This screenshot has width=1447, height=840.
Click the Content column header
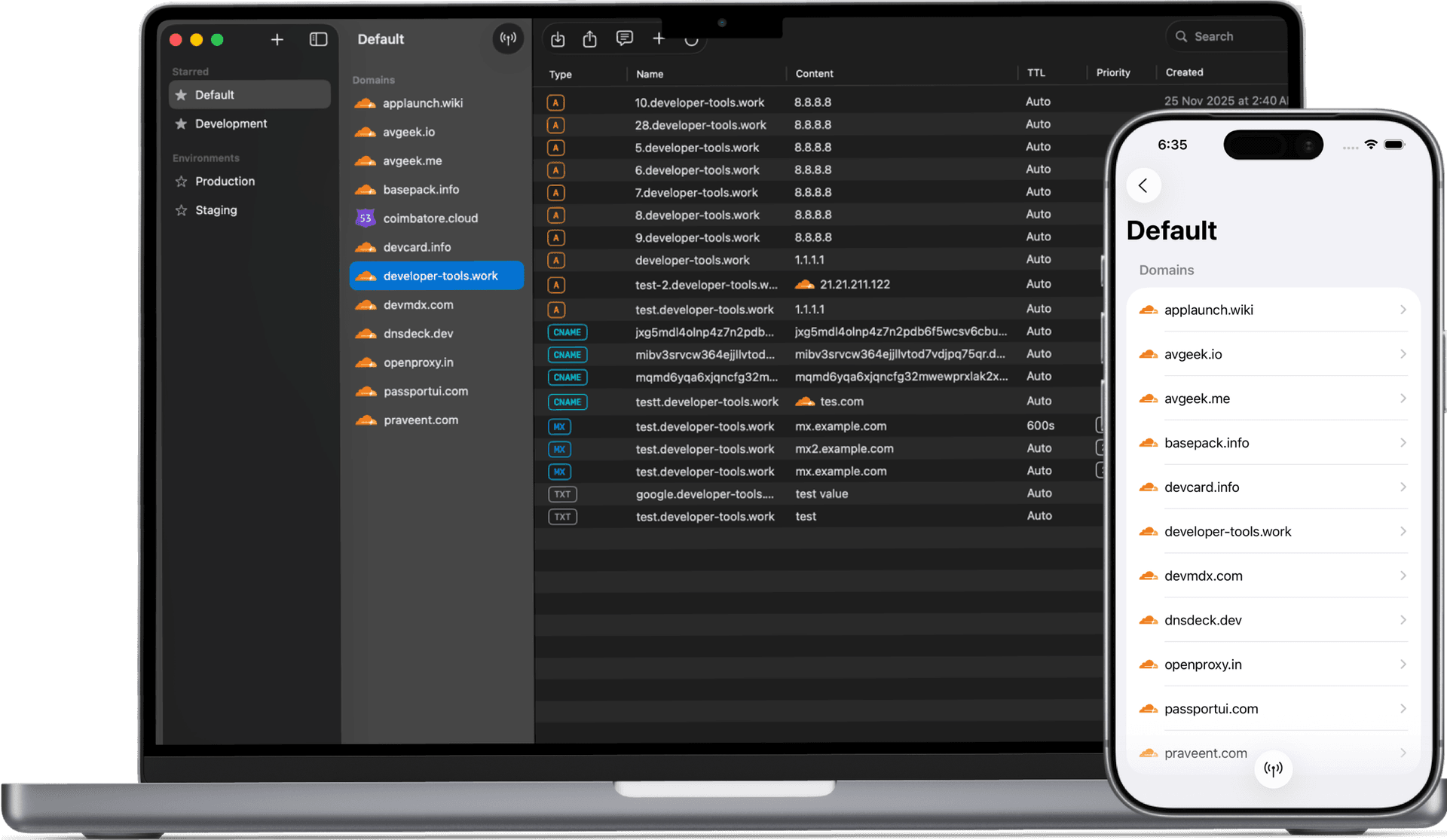click(814, 74)
